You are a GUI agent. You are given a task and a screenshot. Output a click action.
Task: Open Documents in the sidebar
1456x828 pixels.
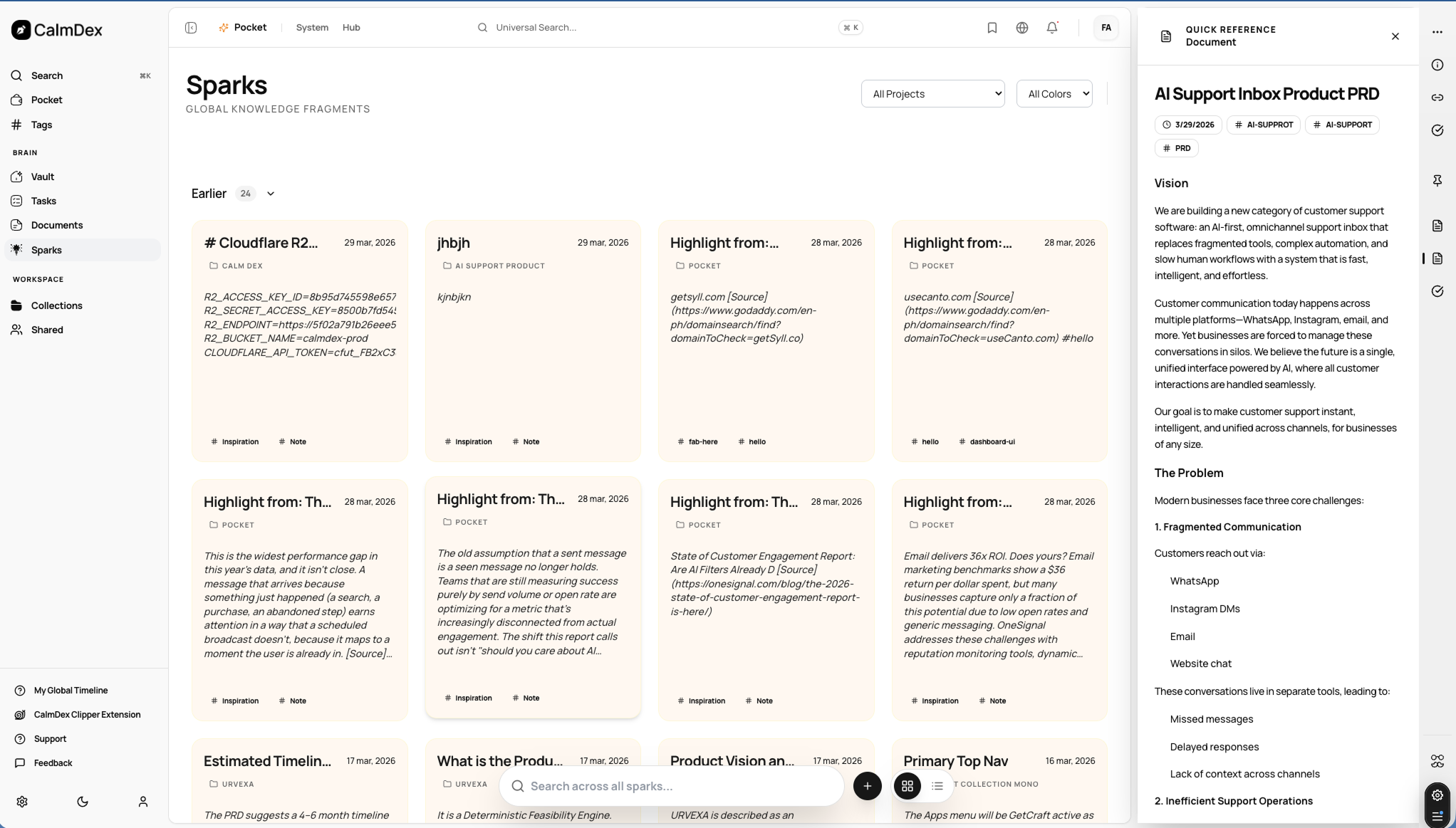click(57, 225)
